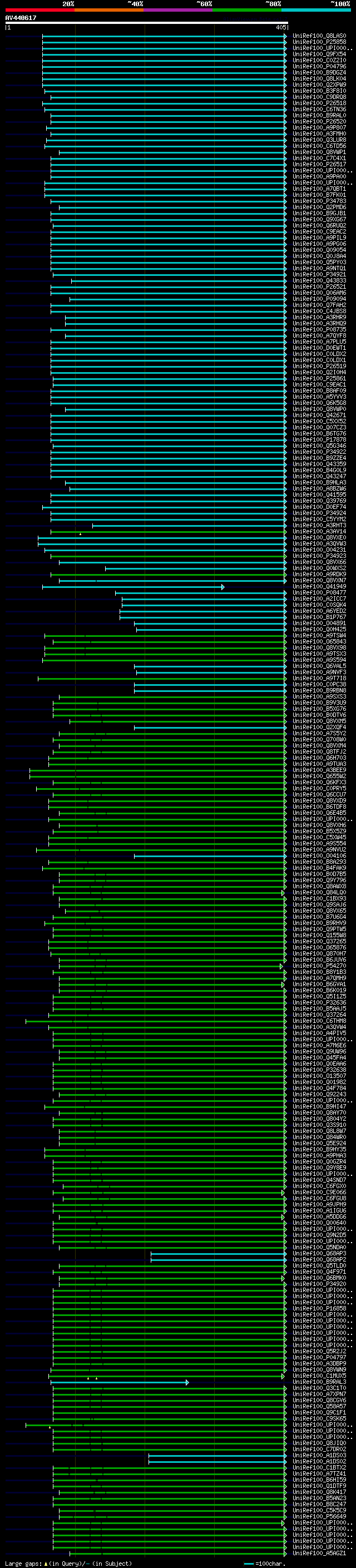Select hit label UniRef100_O04106
This screenshot has height=1568, width=356.
tap(319, 856)
